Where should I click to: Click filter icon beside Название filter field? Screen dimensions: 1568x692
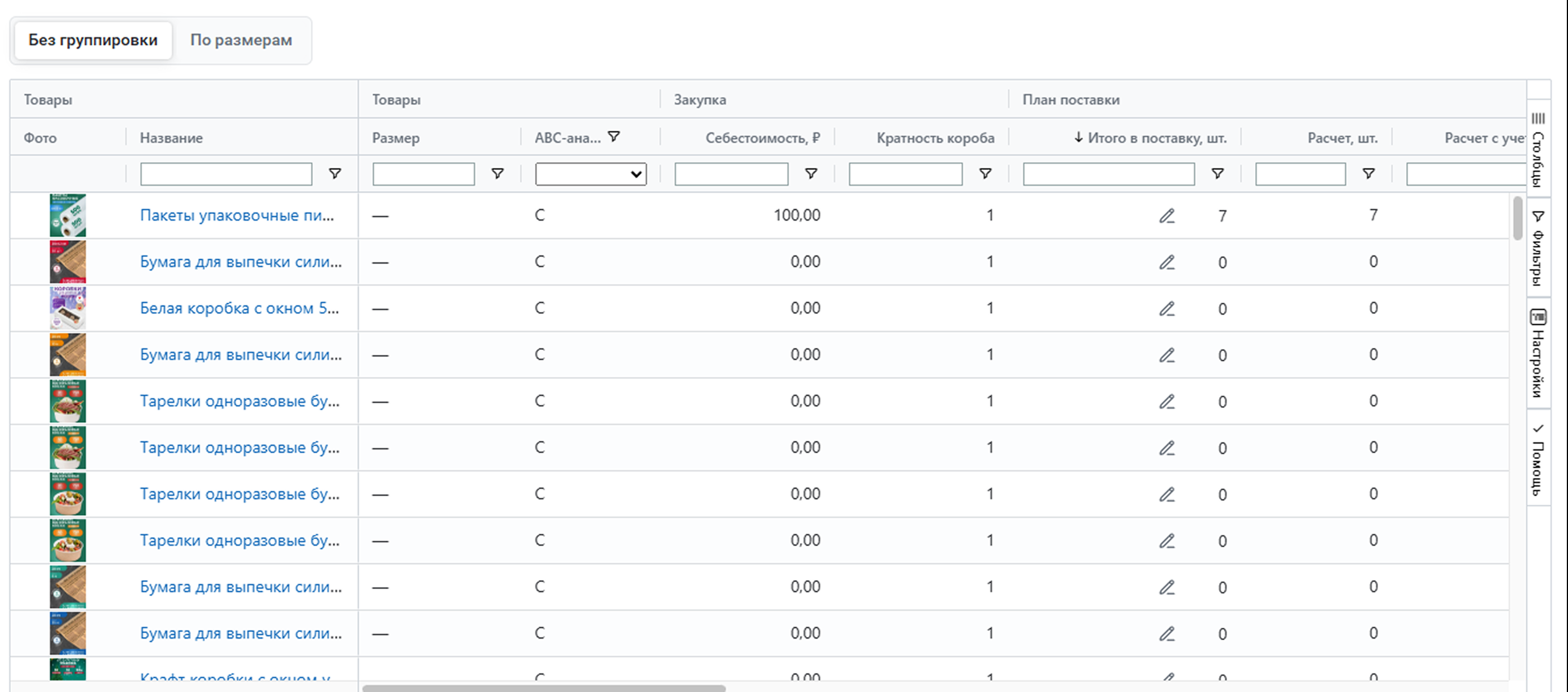point(335,174)
